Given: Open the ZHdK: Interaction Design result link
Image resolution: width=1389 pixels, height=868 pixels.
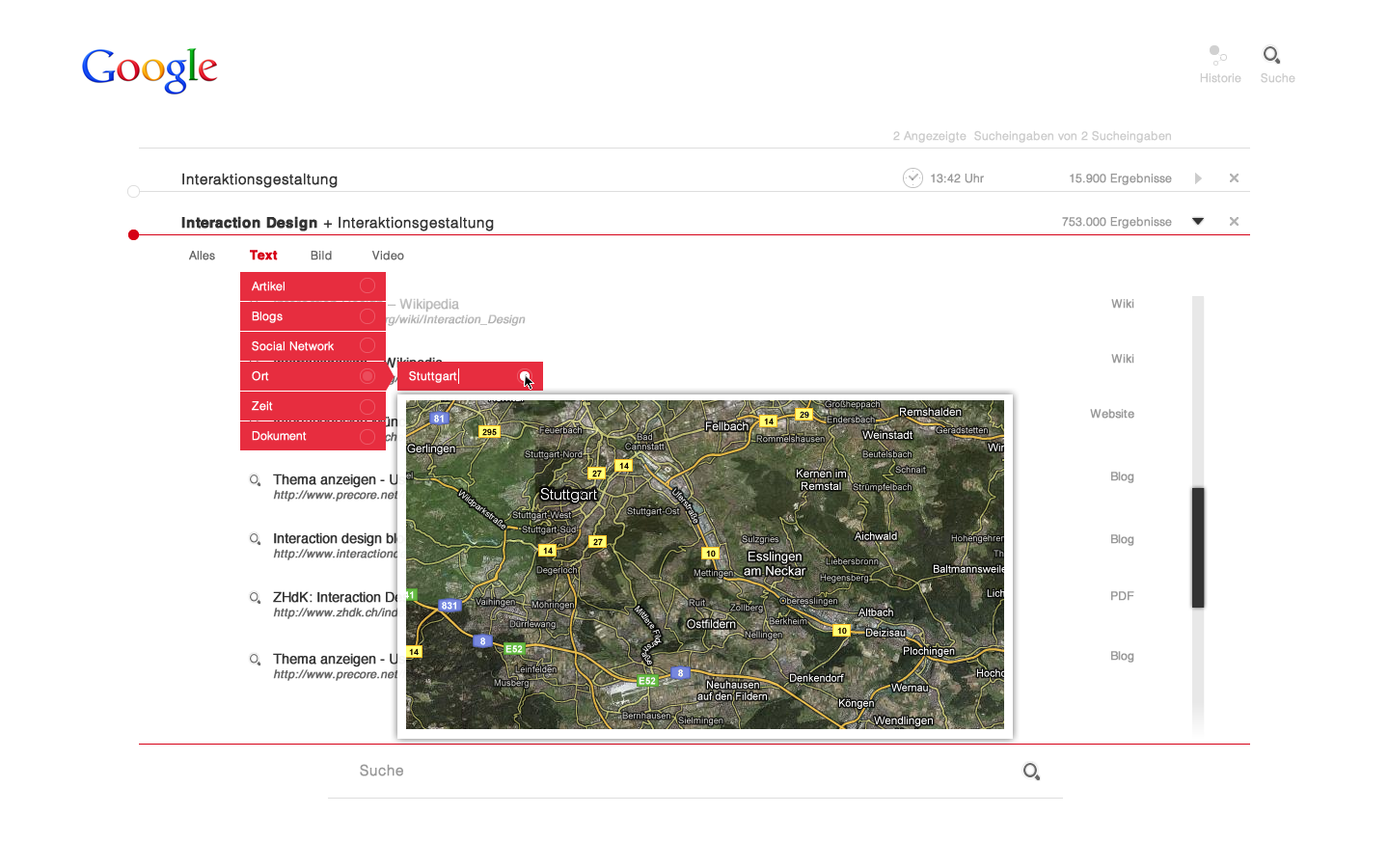Looking at the screenshot, I should pos(335,597).
